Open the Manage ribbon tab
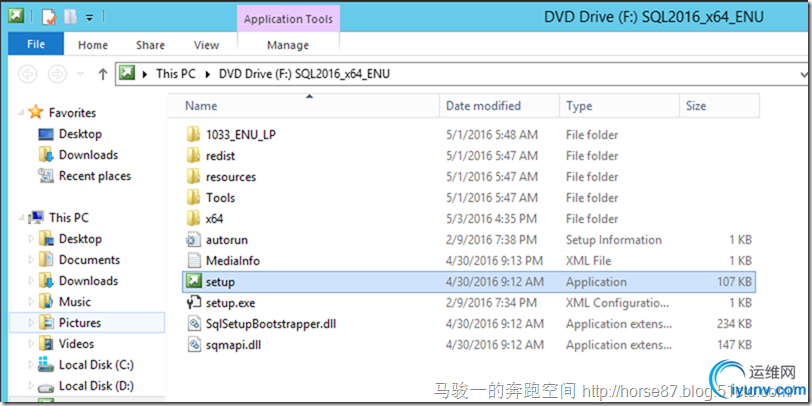 pyautogui.click(x=288, y=45)
